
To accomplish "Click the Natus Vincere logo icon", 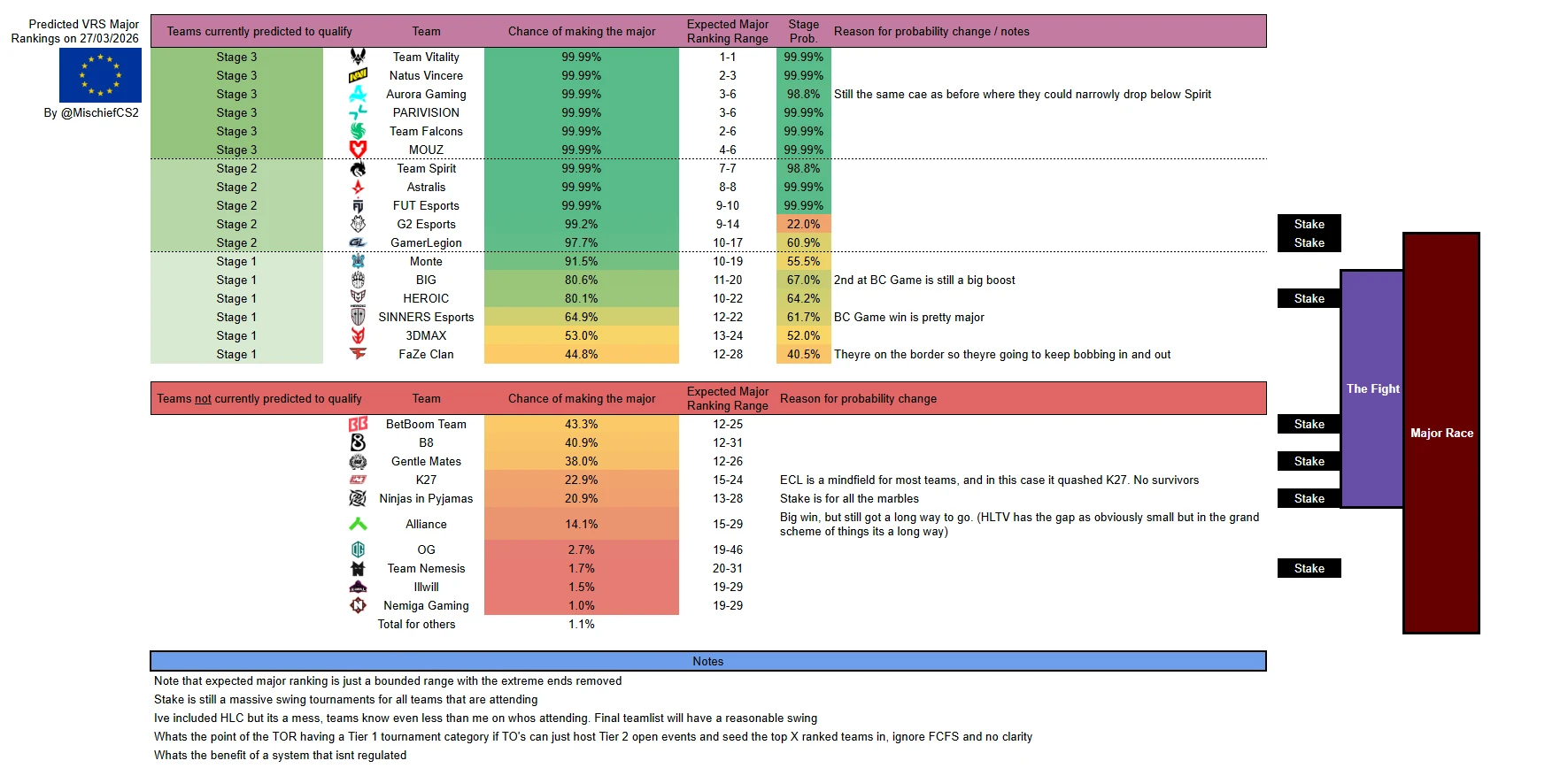I will coord(358,75).
